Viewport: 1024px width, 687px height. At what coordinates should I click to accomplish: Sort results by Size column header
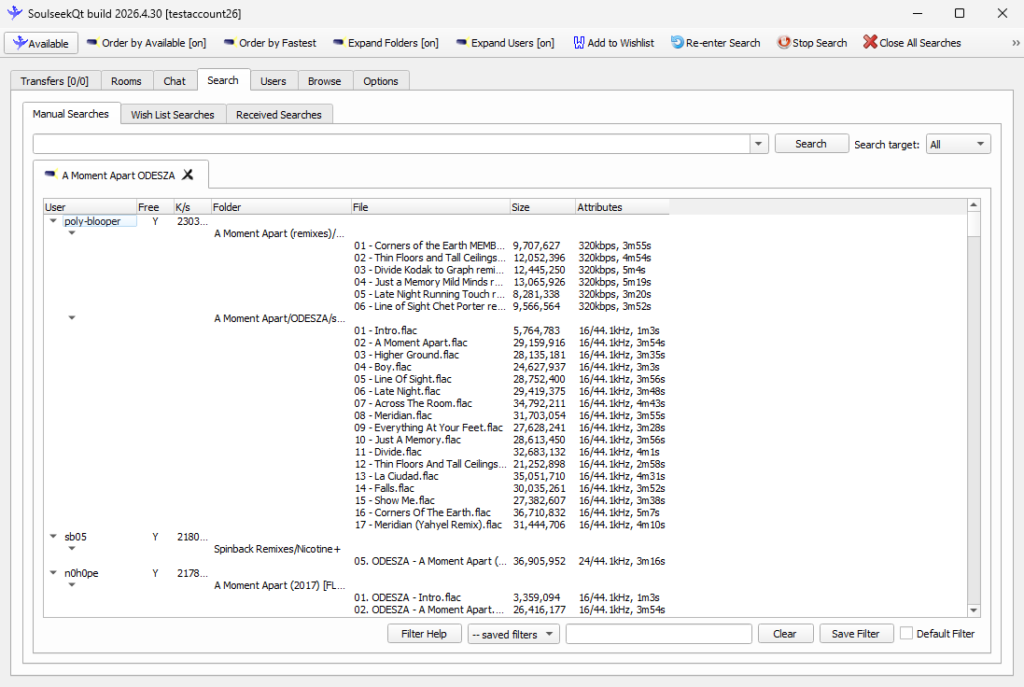542,207
